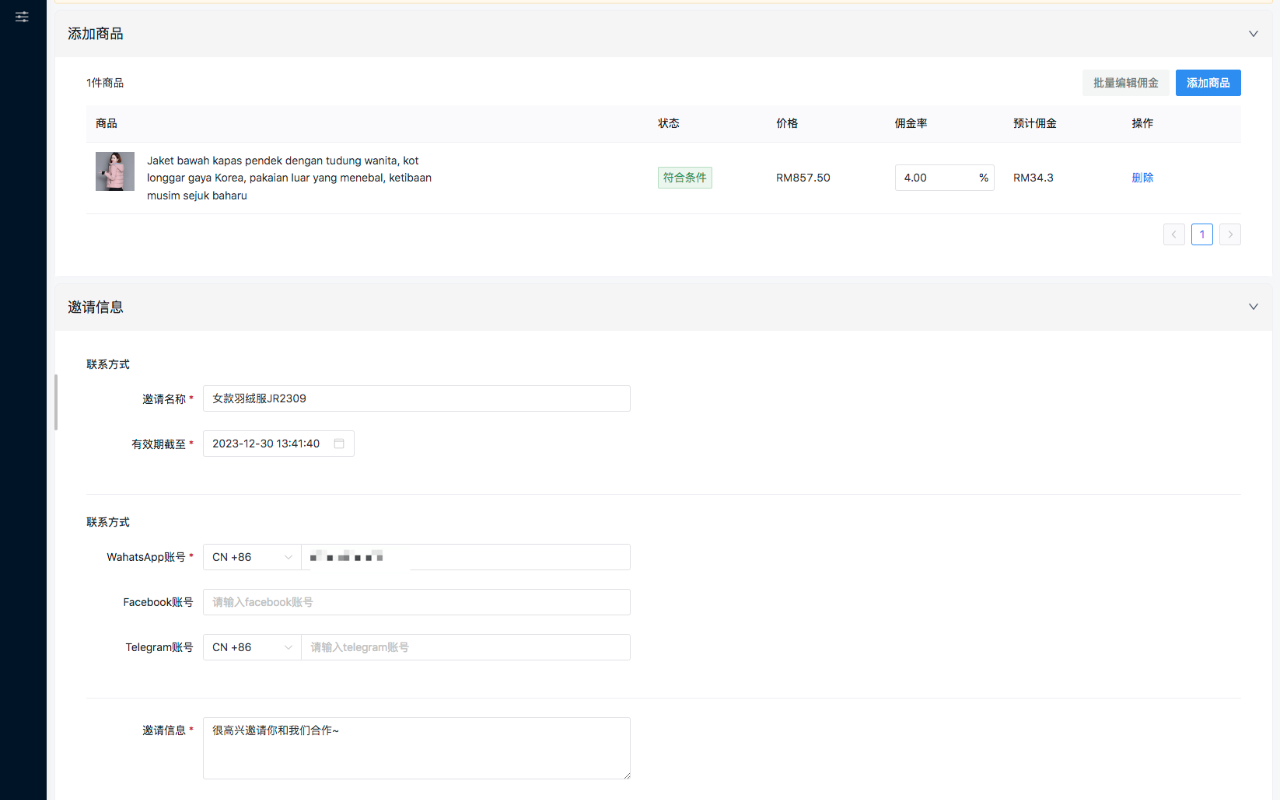1280x800 pixels.
Task: Click the 佣金率 column header
Action: point(911,124)
